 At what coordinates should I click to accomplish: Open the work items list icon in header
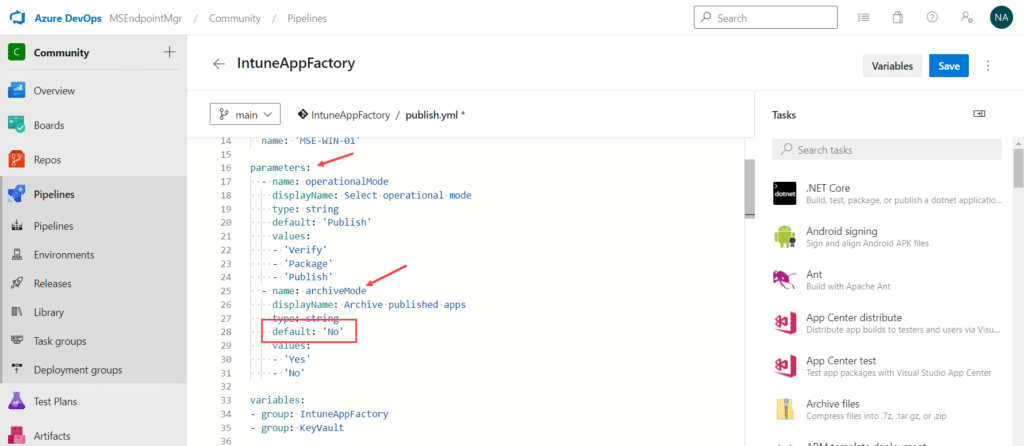[x=864, y=18]
